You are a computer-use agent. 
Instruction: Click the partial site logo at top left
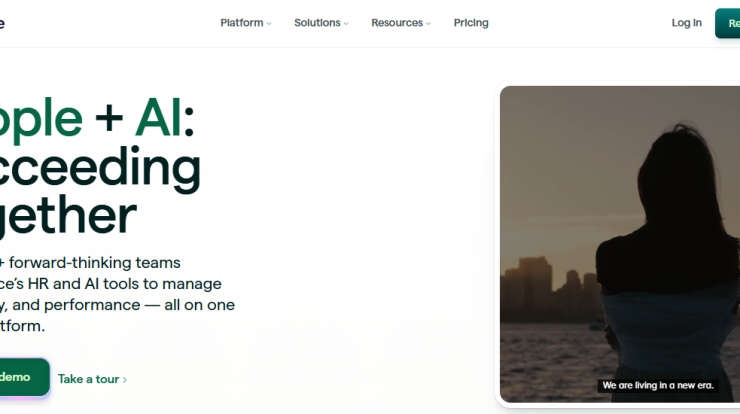2,23
